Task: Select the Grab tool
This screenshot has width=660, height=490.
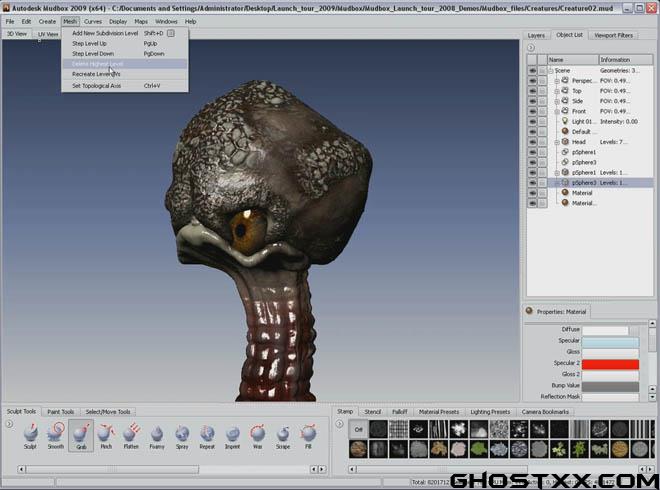Action: (81, 436)
